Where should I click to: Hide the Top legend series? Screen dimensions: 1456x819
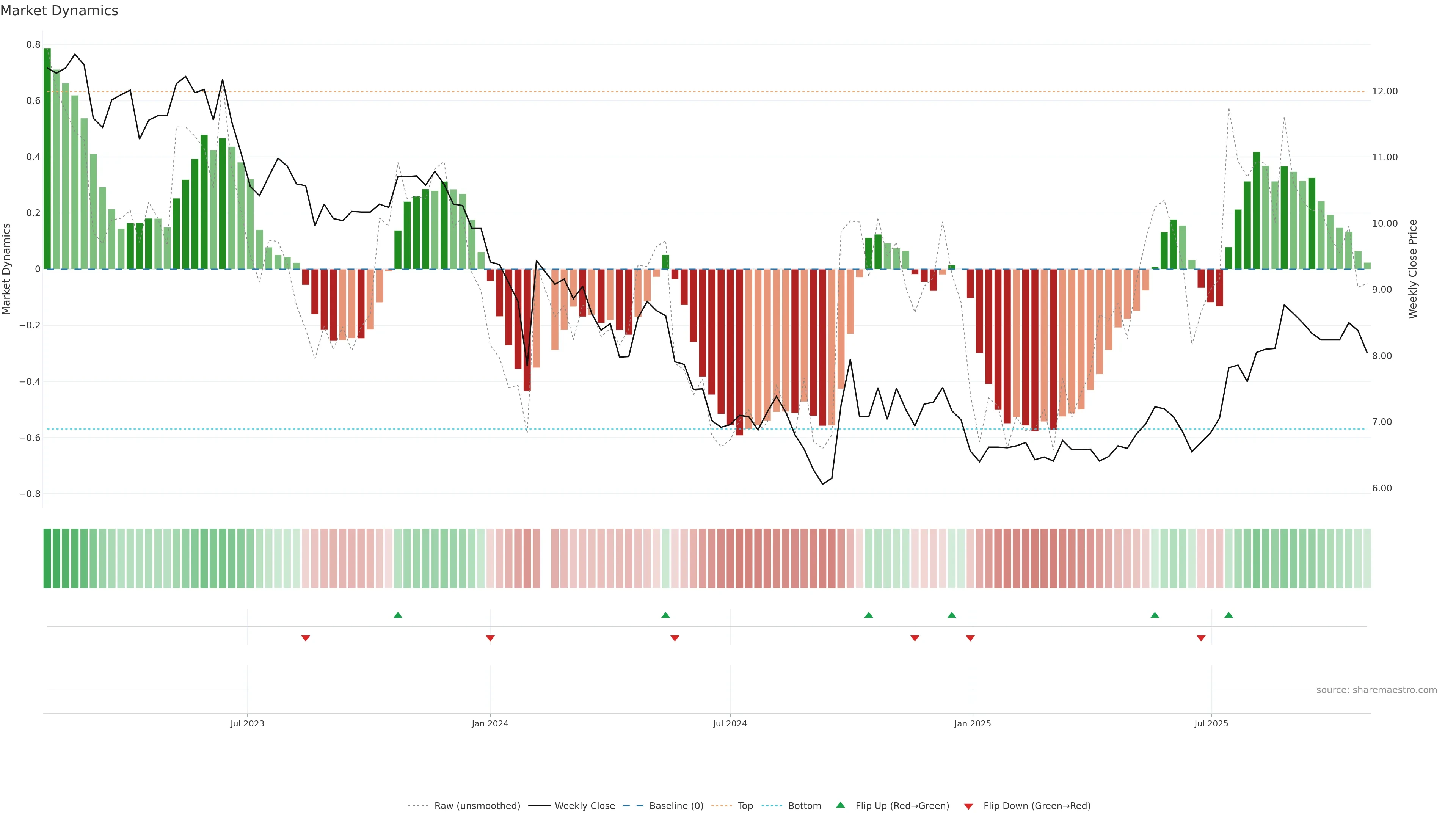tap(745, 806)
